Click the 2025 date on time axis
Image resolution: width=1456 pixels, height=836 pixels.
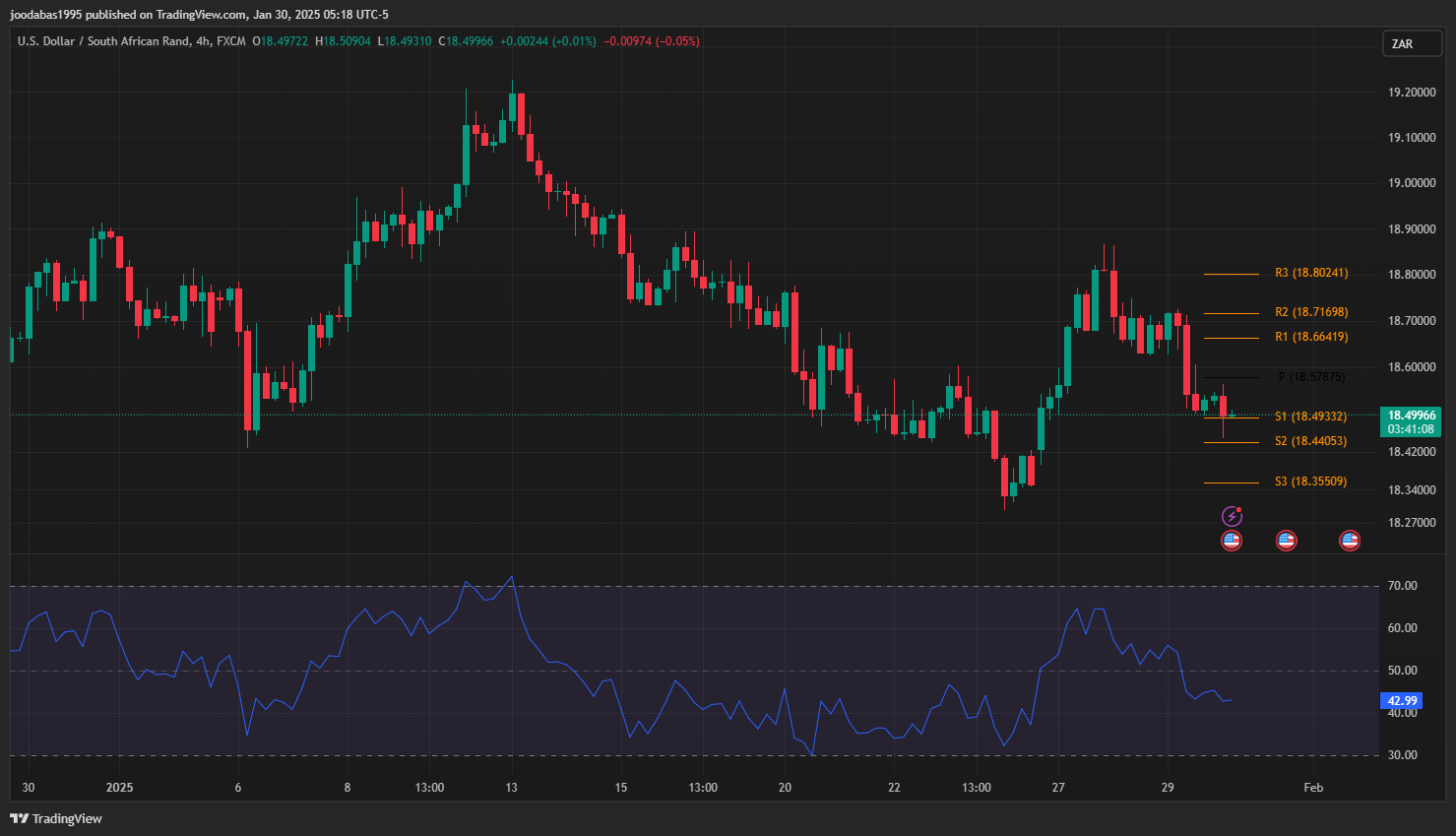pyautogui.click(x=119, y=788)
